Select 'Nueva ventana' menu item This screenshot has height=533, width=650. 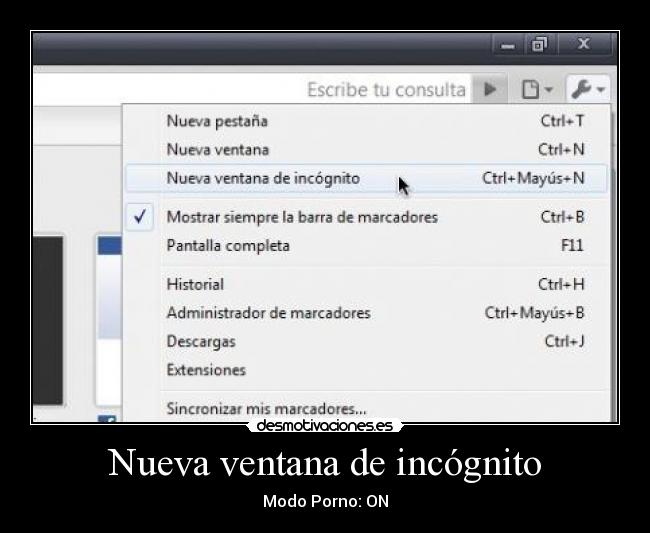[x=367, y=150]
